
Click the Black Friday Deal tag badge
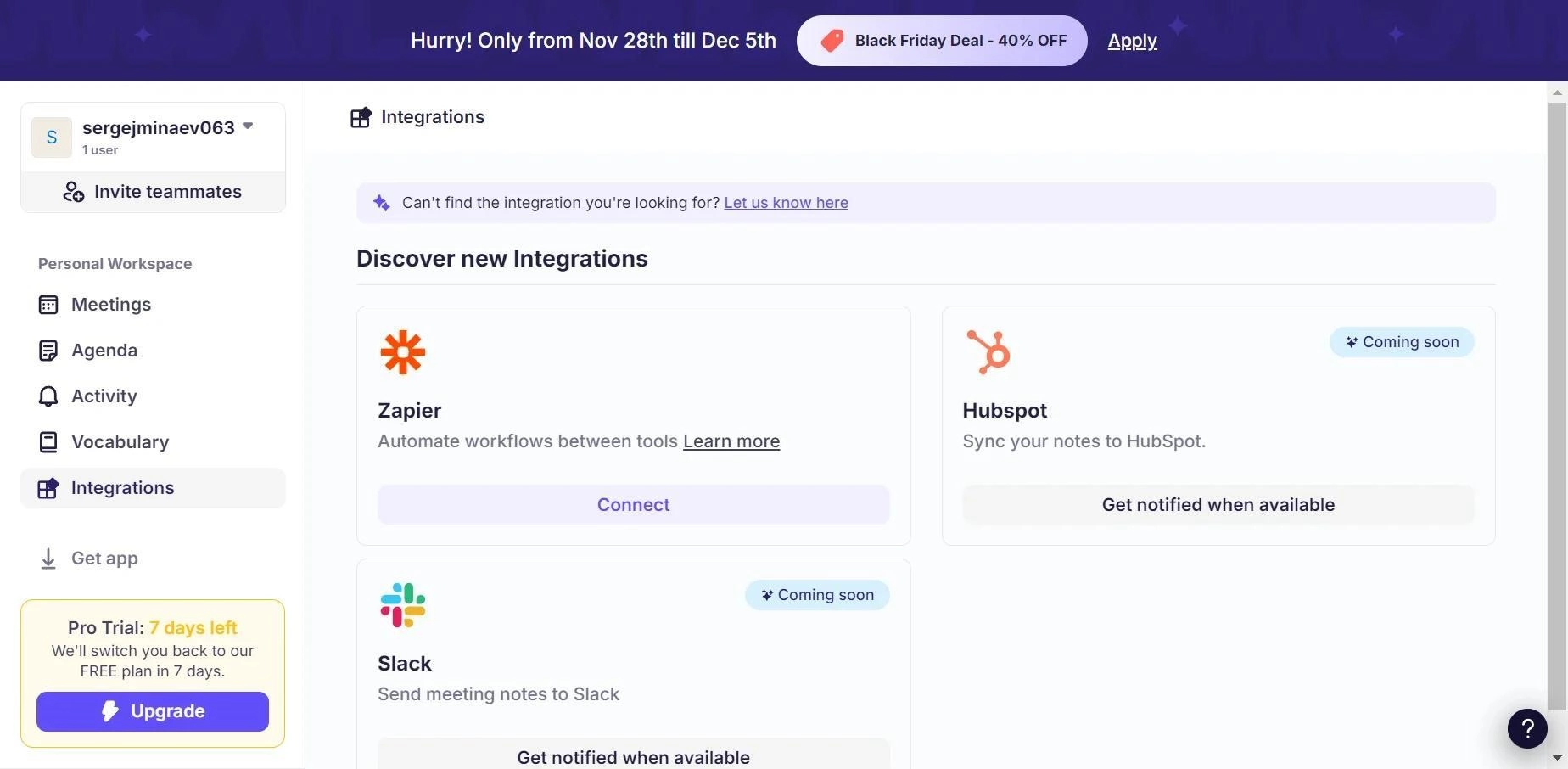tap(942, 41)
